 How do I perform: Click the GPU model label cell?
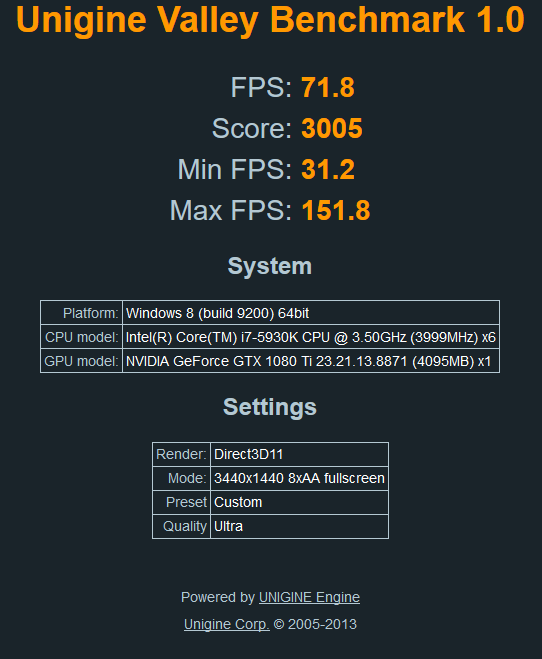[x=82, y=361]
